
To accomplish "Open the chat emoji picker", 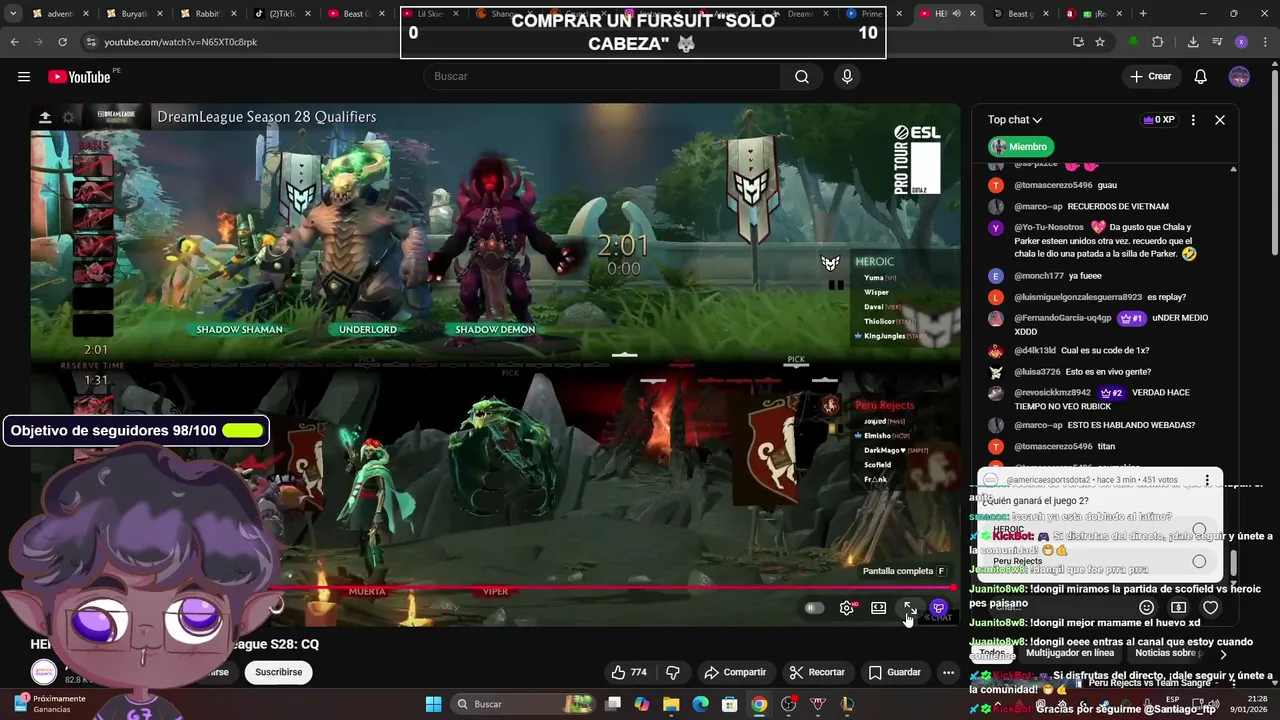I will tap(1147, 607).
